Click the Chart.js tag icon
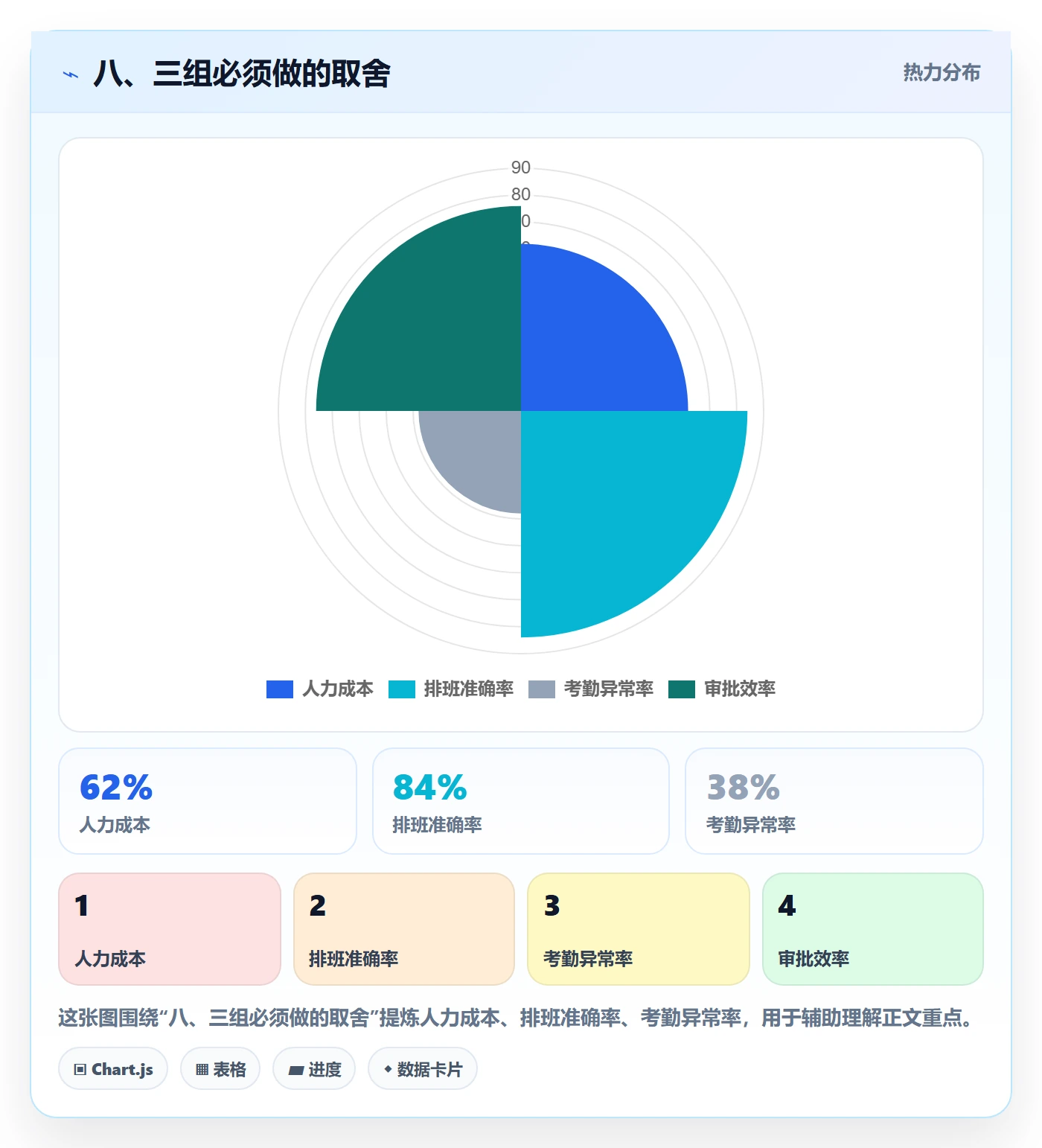 pos(80,1070)
